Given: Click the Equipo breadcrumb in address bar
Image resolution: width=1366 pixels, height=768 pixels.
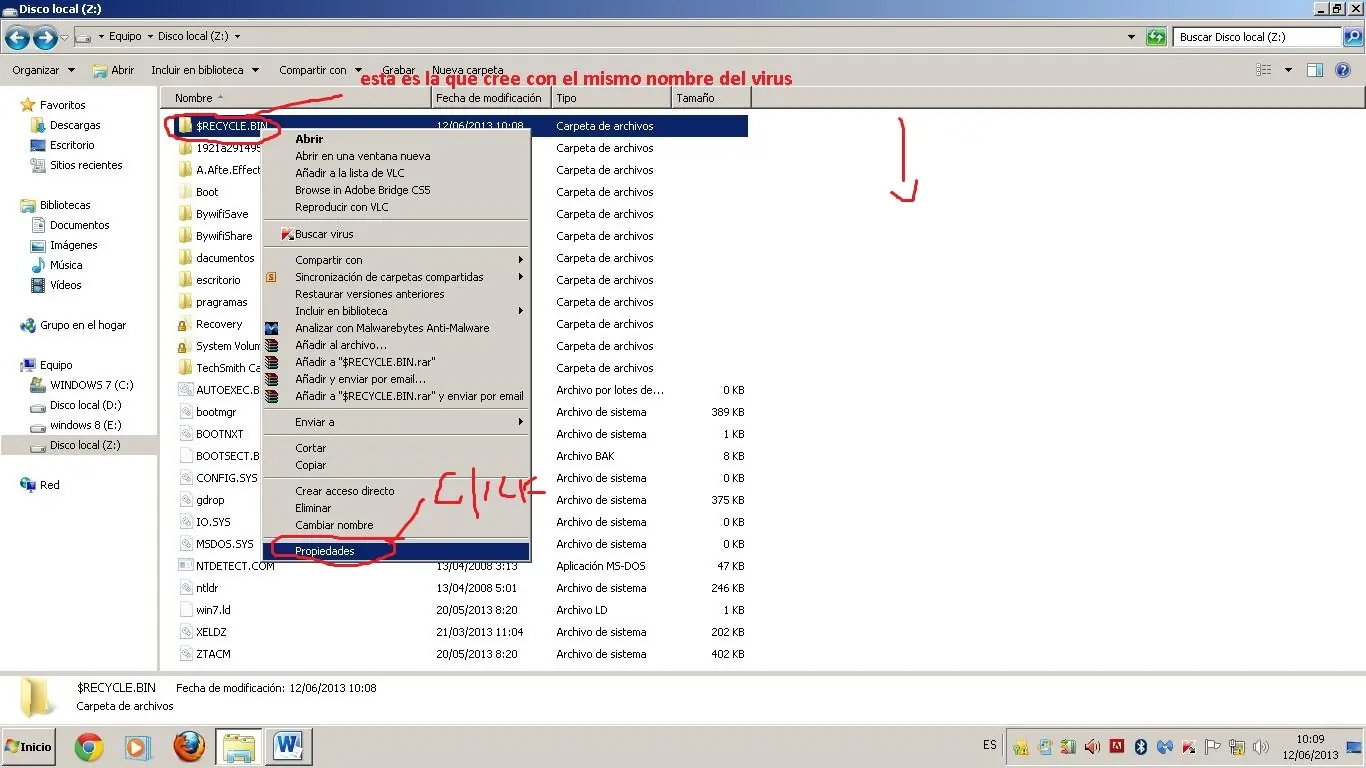Looking at the screenshot, I should click(125, 36).
